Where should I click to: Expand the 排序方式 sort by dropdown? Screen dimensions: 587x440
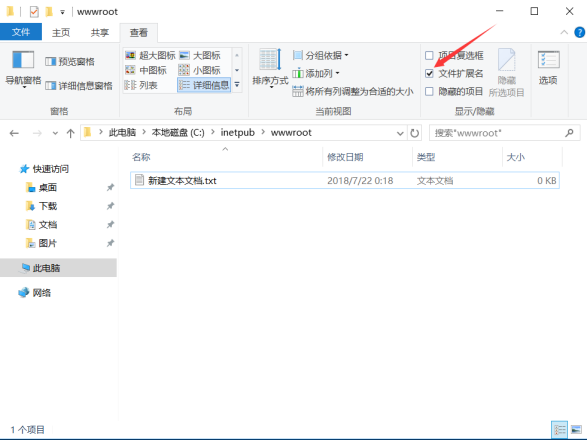click(x=270, y=69)
